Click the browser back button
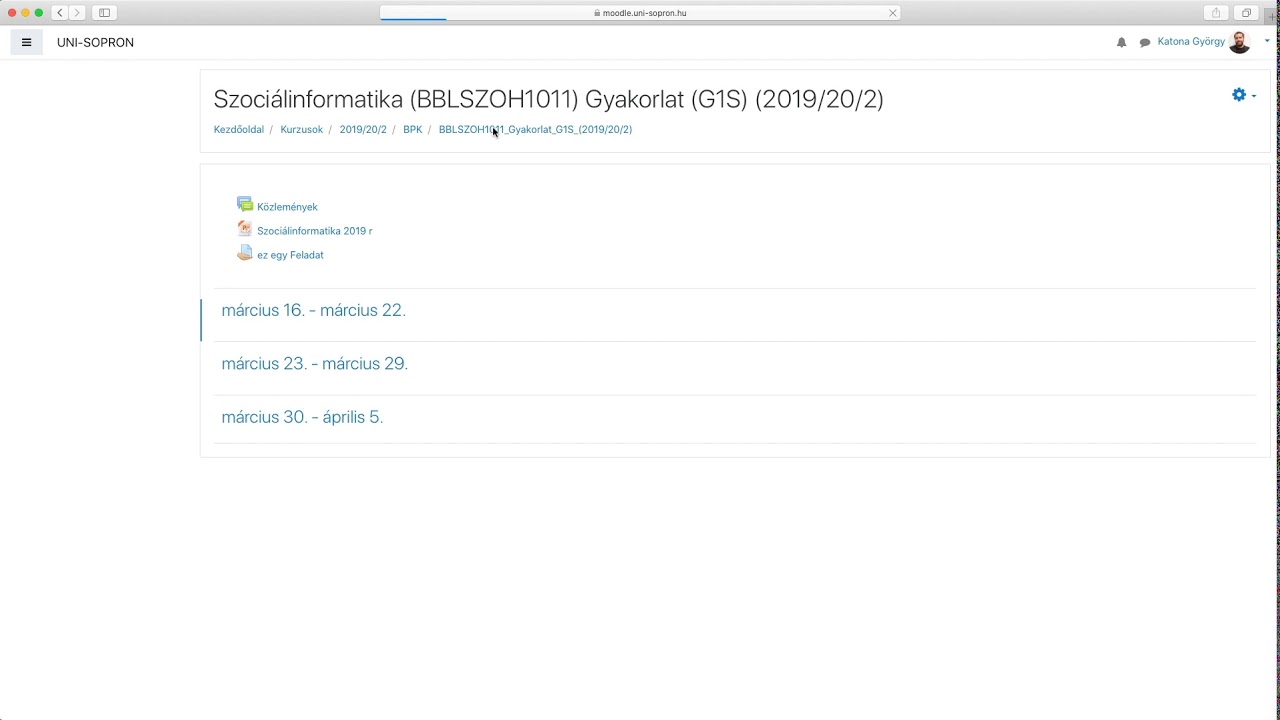 60,13
